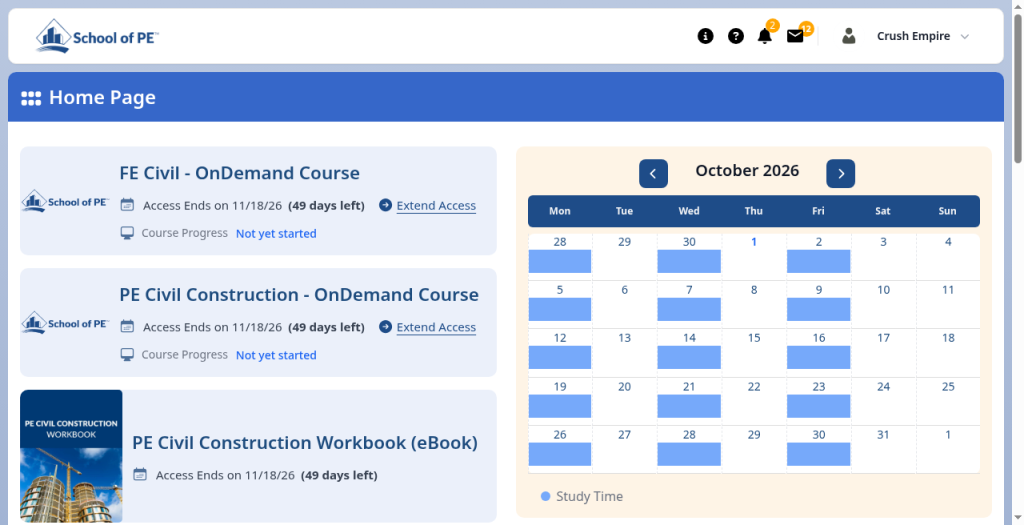Click the user avatar icon
1024x525 pixels.
(848, 36)
